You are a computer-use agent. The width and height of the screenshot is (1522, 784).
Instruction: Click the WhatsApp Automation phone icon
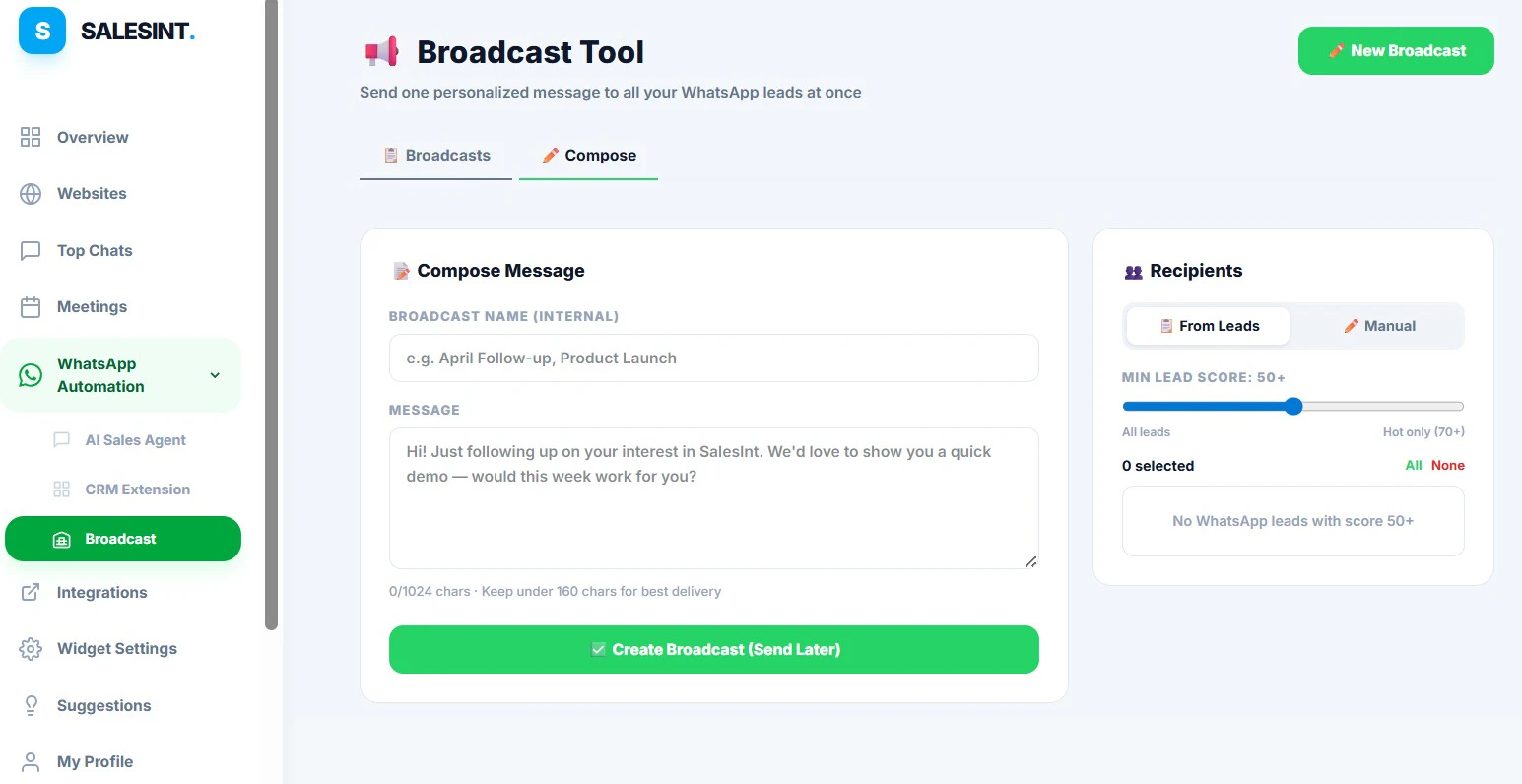point(31,375)
